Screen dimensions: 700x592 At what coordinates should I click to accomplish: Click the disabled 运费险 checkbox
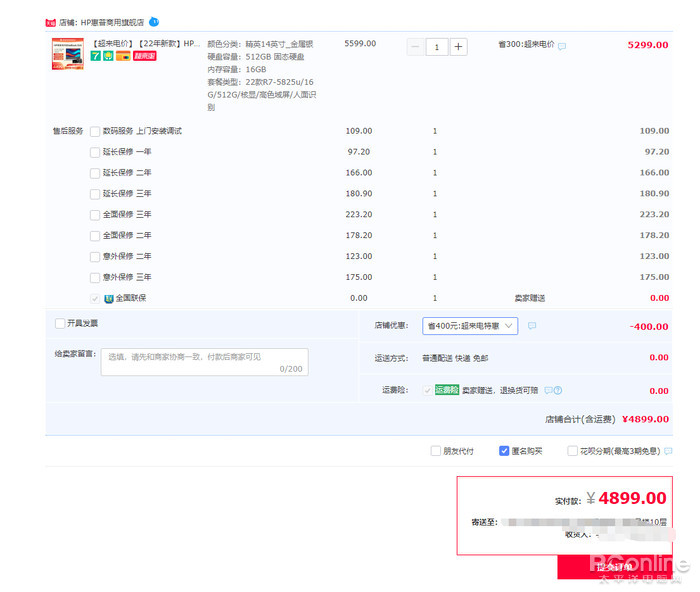click(428, 390)
